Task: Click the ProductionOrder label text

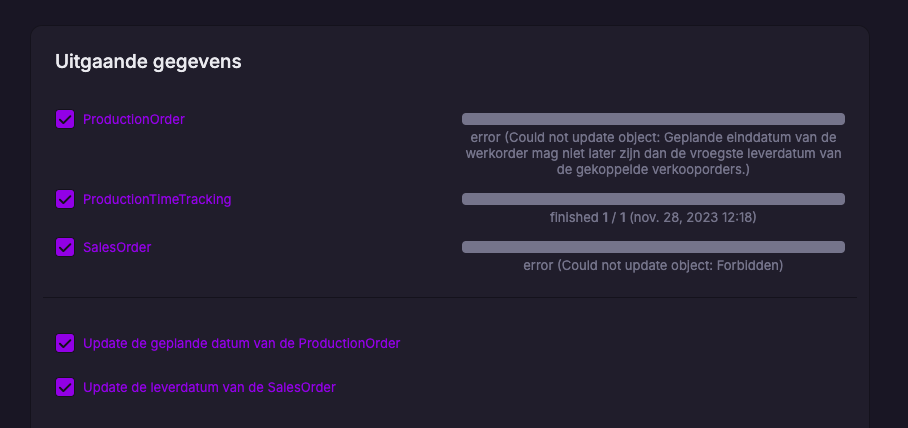Action: tap(134, 119)
